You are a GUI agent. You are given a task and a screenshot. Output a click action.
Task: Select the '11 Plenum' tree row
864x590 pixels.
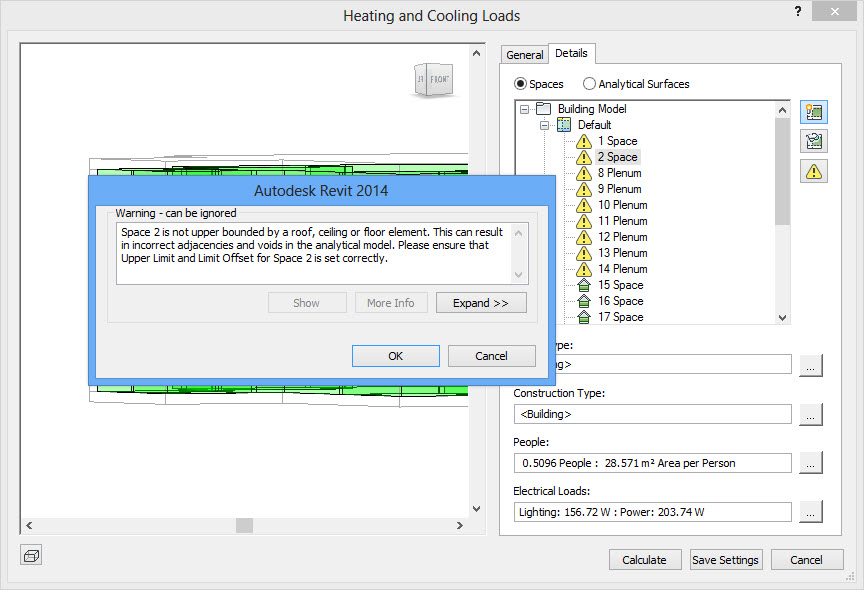[623, 221]
